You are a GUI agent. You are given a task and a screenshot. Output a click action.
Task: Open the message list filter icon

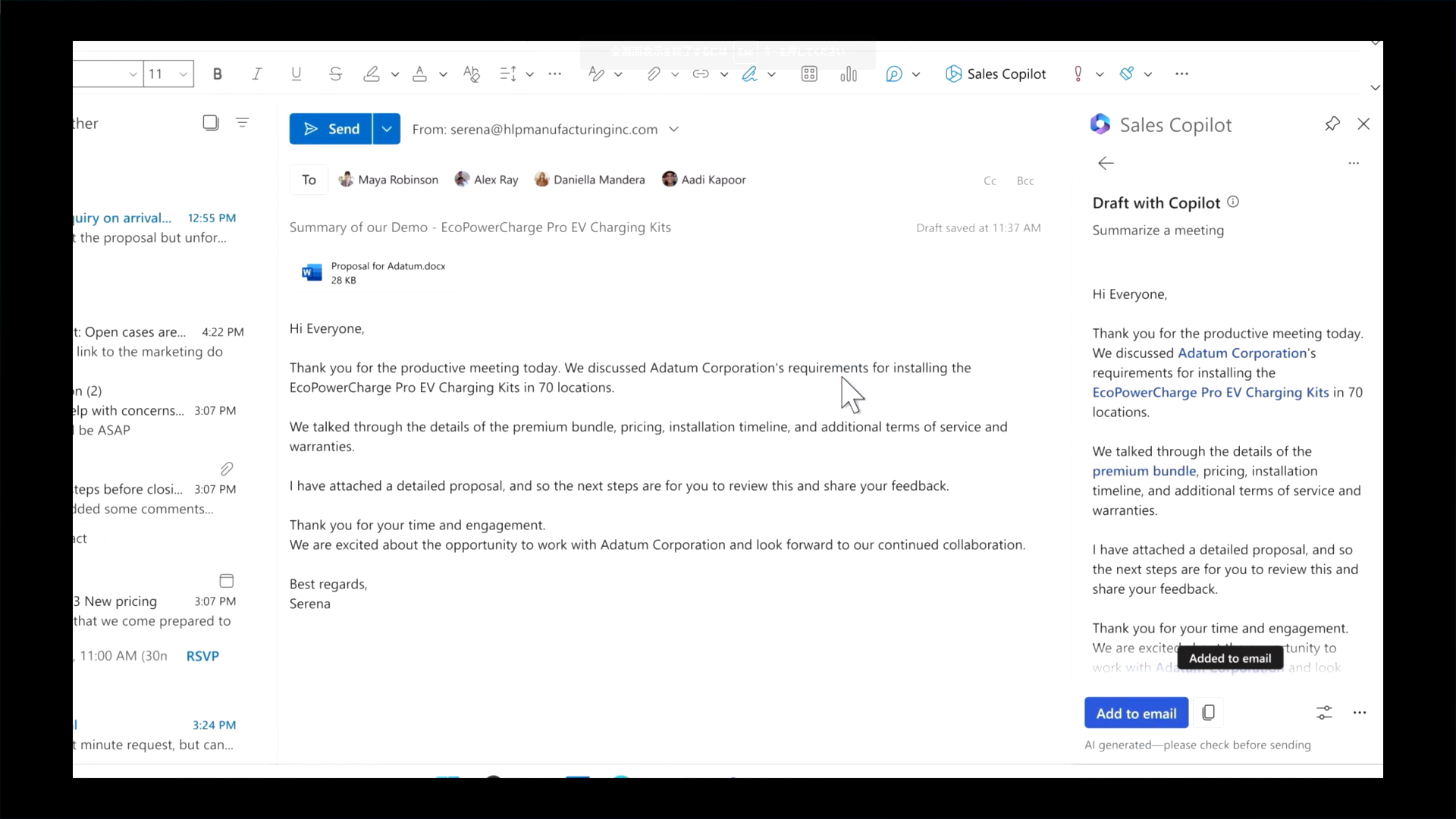click(x=243, y=123)
